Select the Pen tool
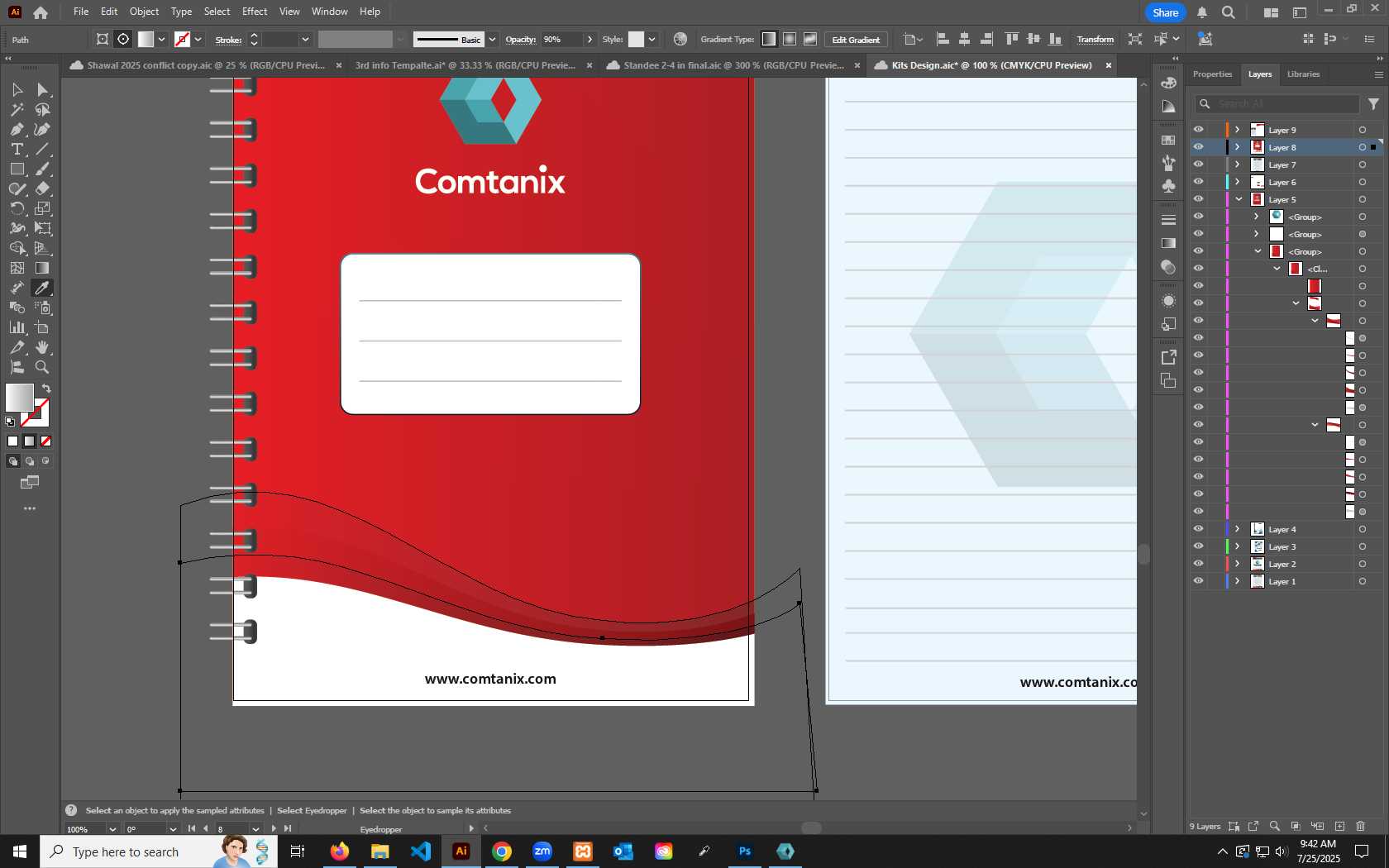Image resolution: width=1389 pixels, height=868 pixels. pos(17,129)
